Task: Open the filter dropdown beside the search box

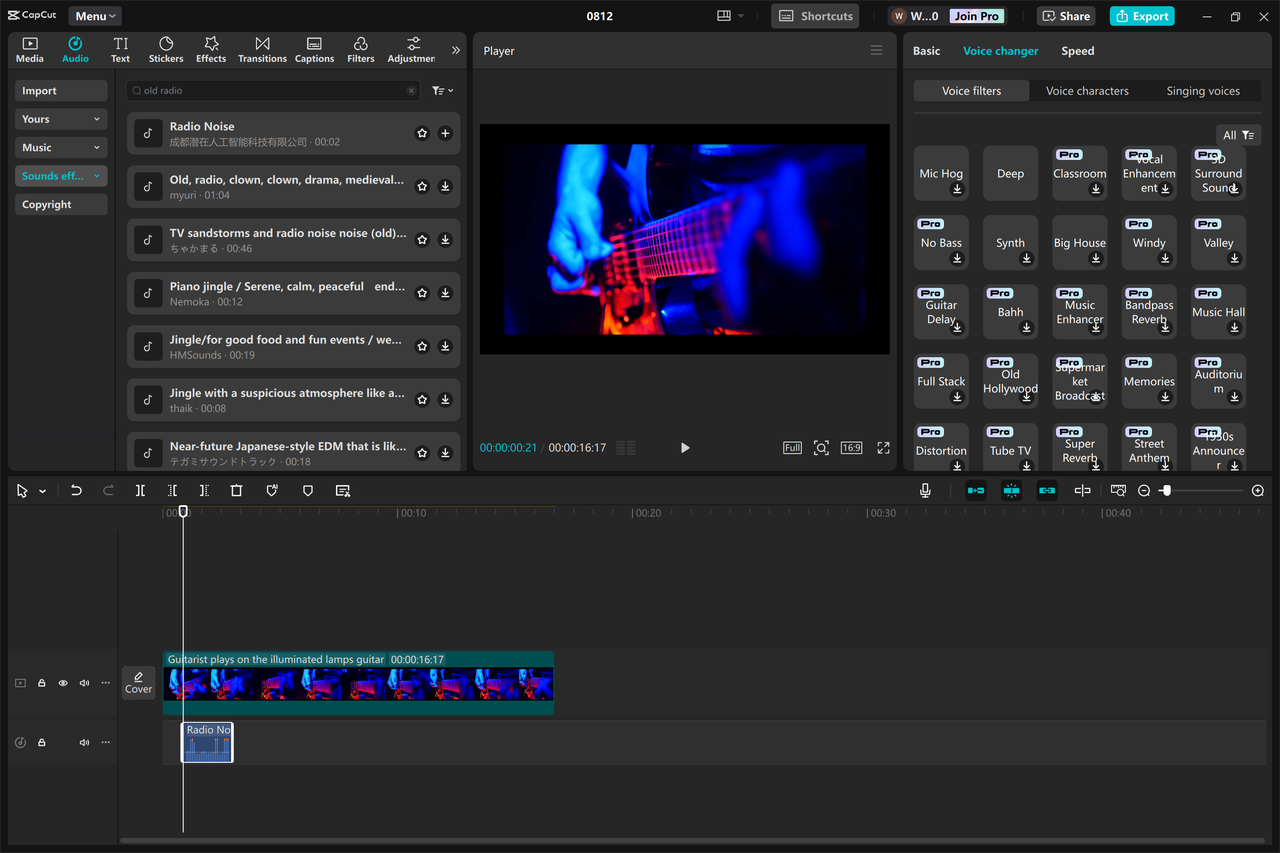Action: (x=441, y=90)
